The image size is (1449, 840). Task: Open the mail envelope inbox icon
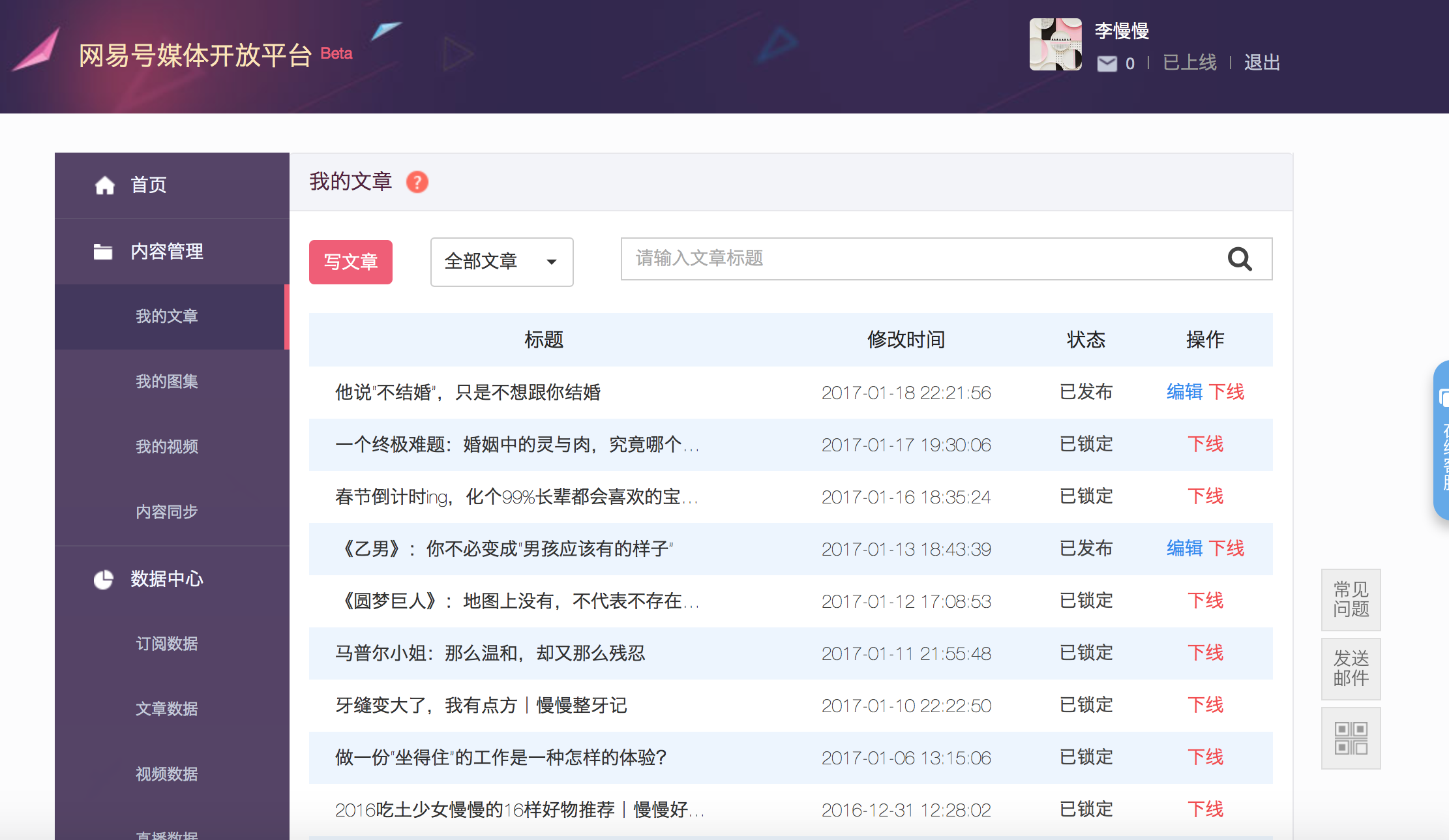1107,63
